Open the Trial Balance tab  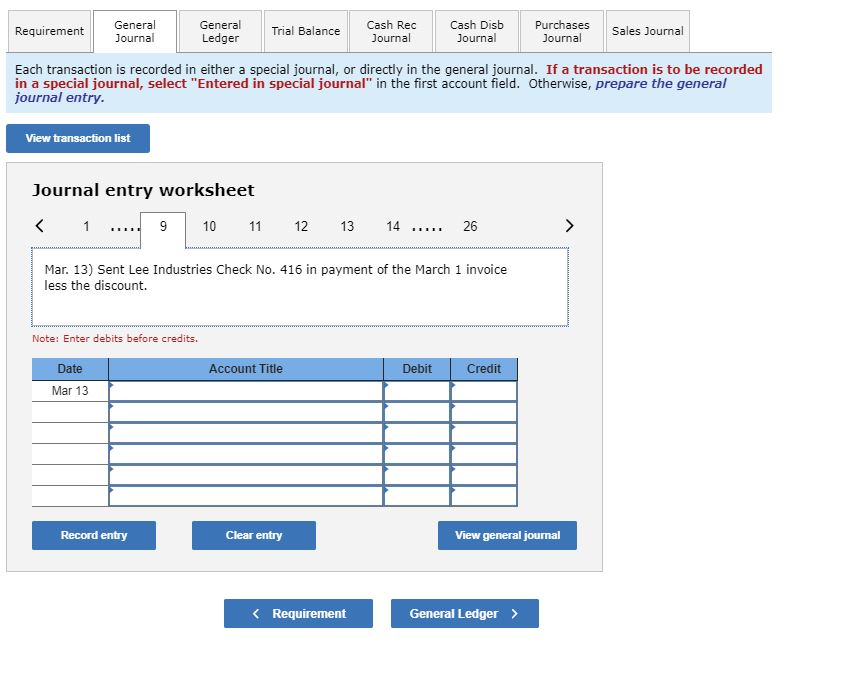click(x=305, y=31)
